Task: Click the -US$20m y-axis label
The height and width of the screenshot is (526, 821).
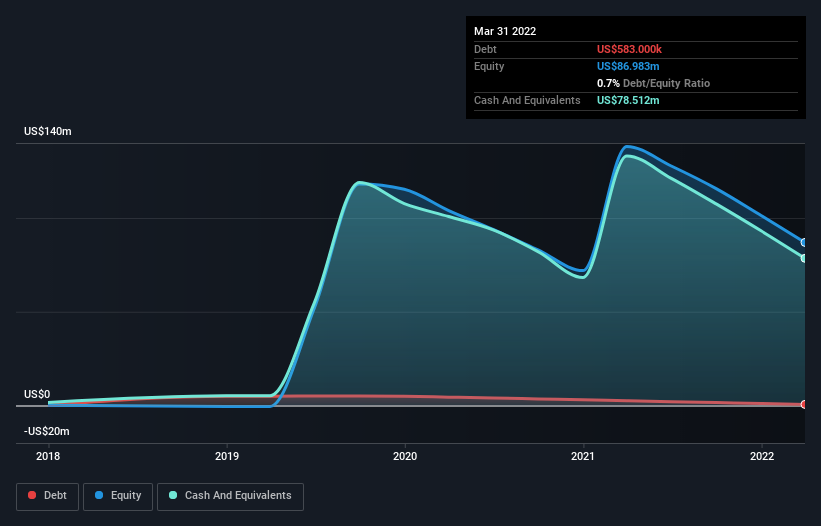Action: coord(47,431)
